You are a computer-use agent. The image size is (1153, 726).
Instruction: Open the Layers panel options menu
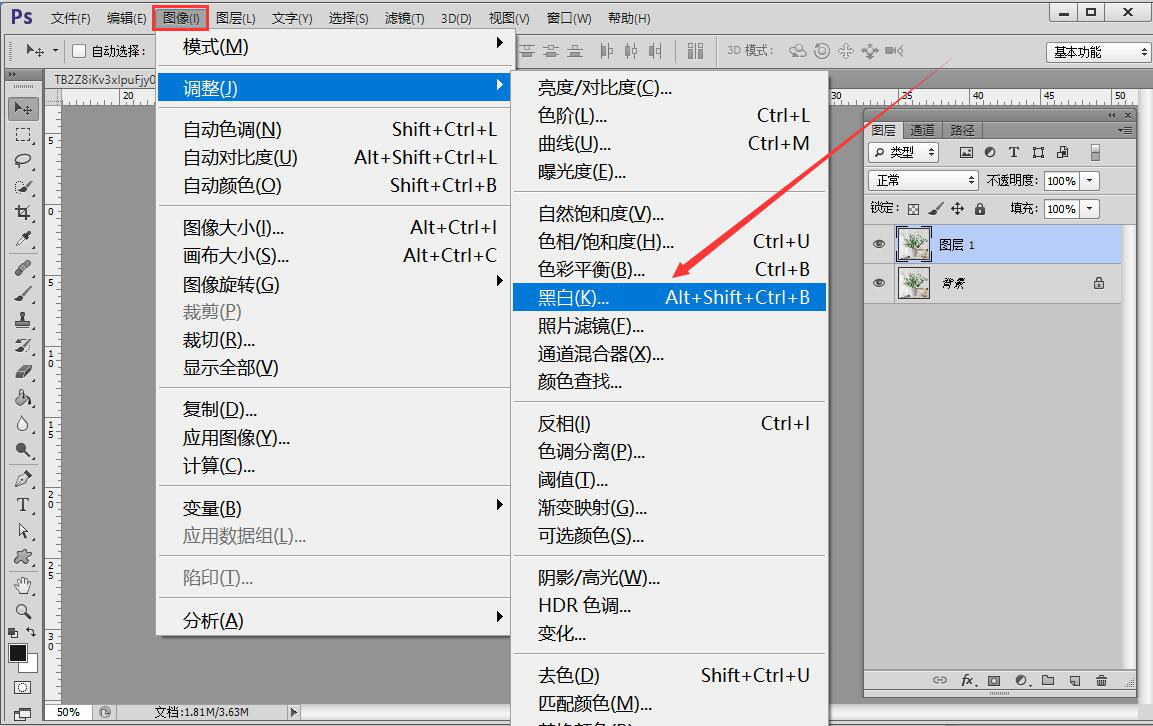click(x=1125, y=130)
